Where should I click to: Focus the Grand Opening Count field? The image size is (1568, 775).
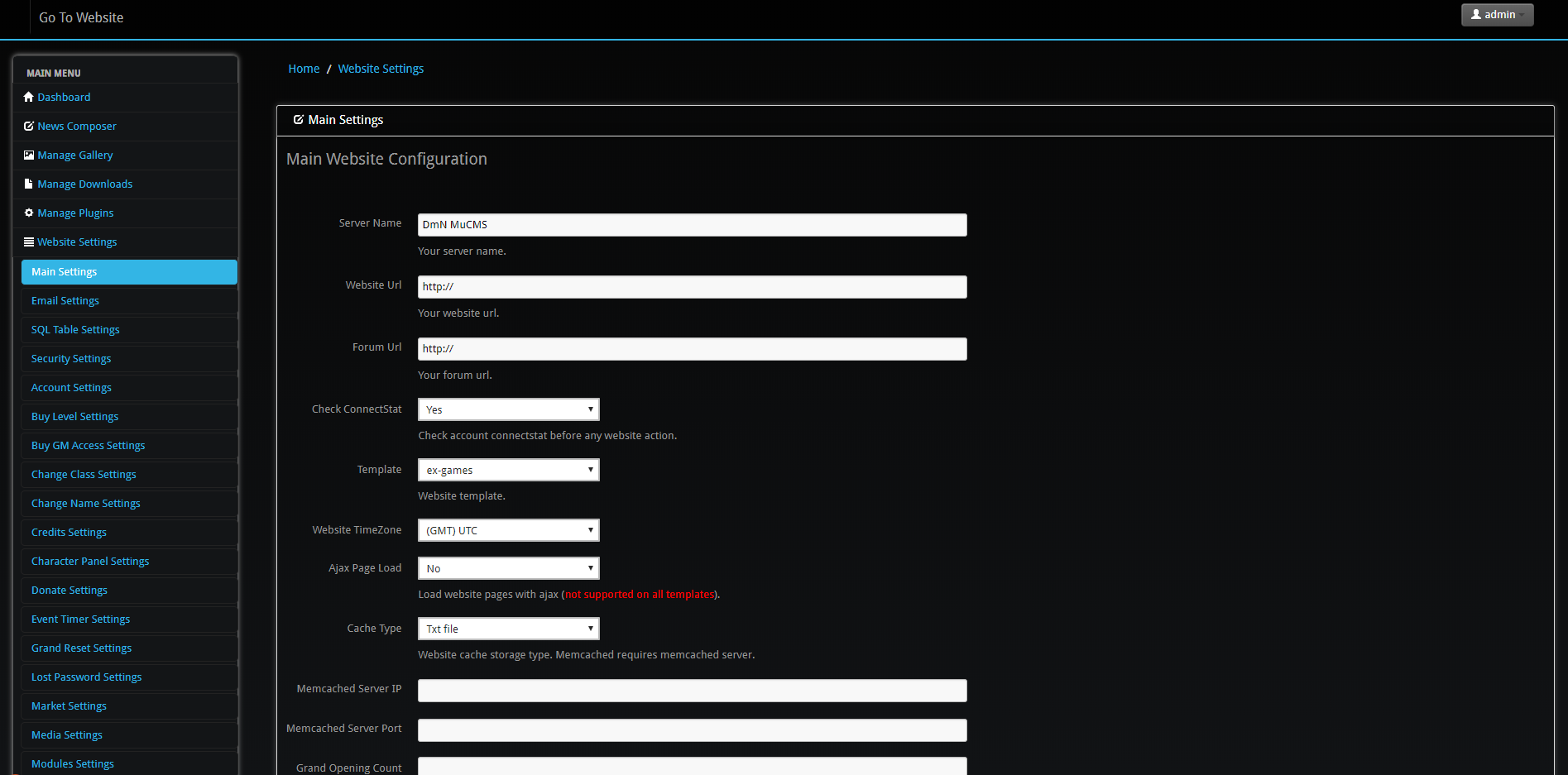692,767
